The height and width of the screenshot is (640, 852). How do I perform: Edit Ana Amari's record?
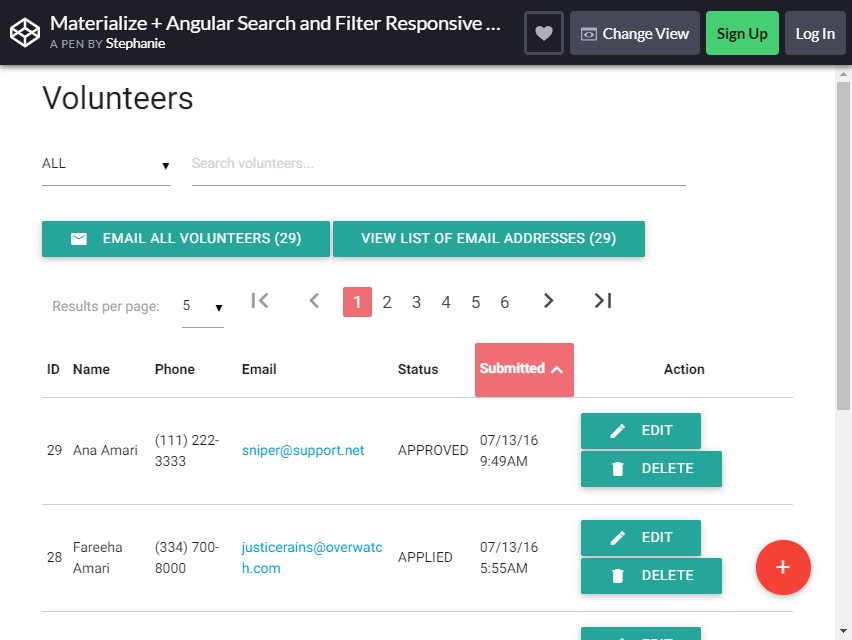point(641,431)
